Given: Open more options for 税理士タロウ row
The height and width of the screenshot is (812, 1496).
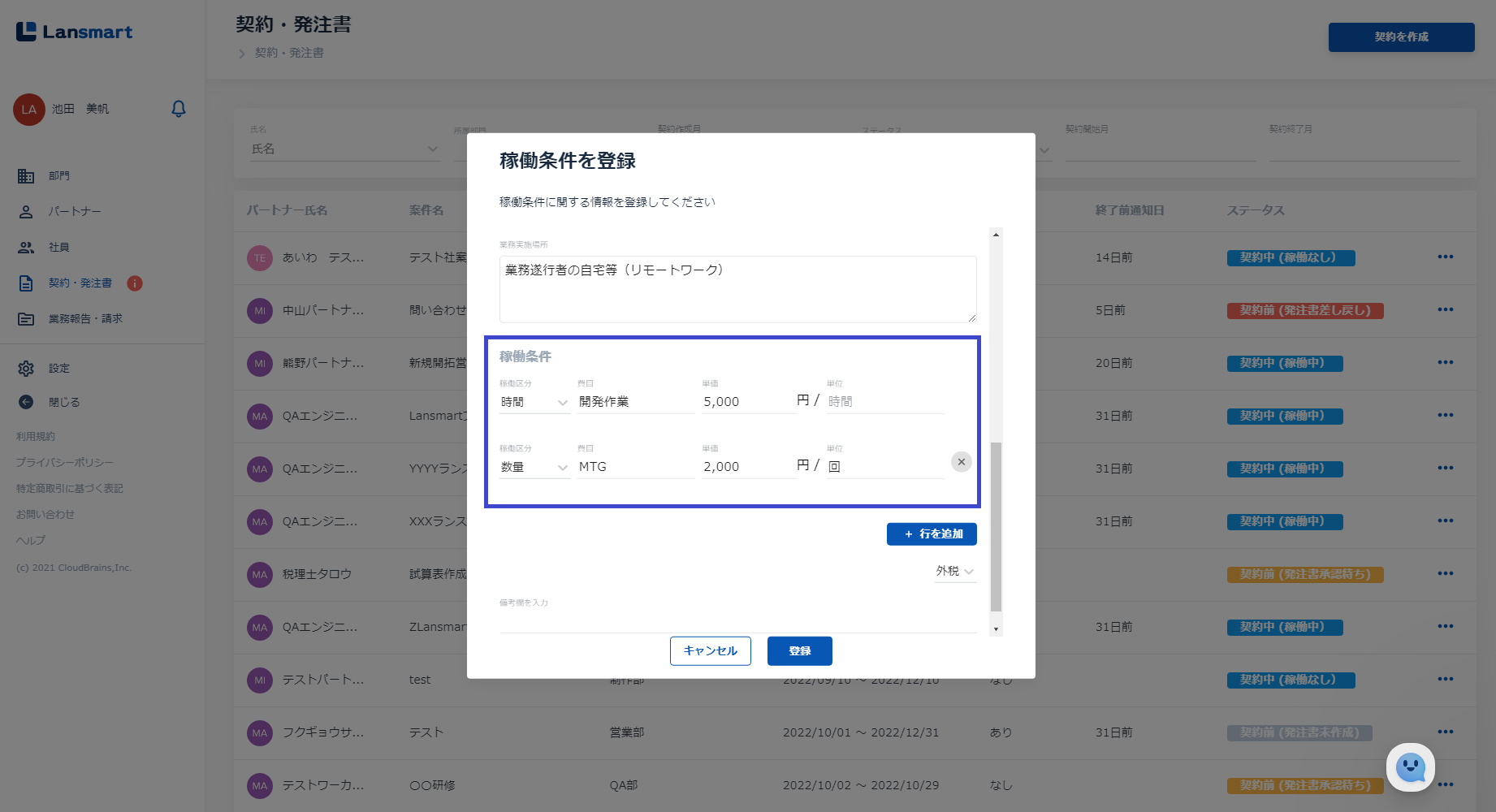Looking at the screenshot, I should coord(1445,574).
